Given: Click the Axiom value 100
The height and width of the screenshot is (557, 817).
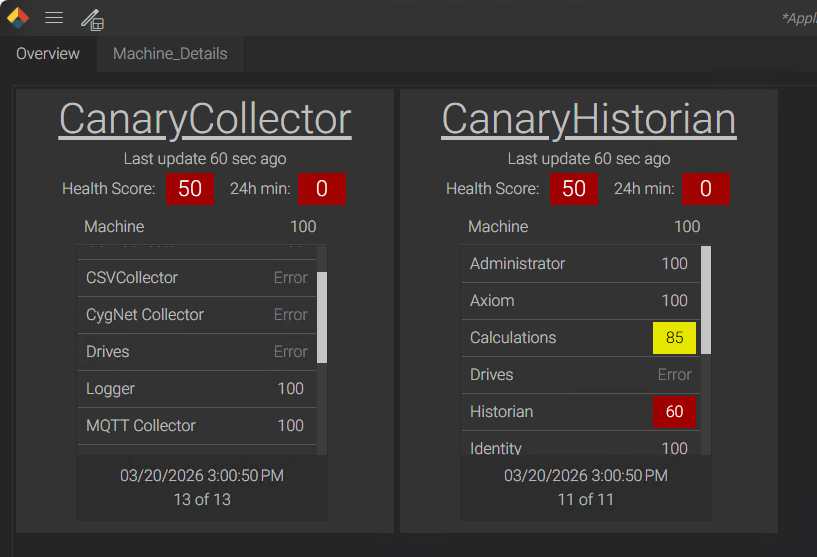Looking at the screenshot, I should click(674, 301).
